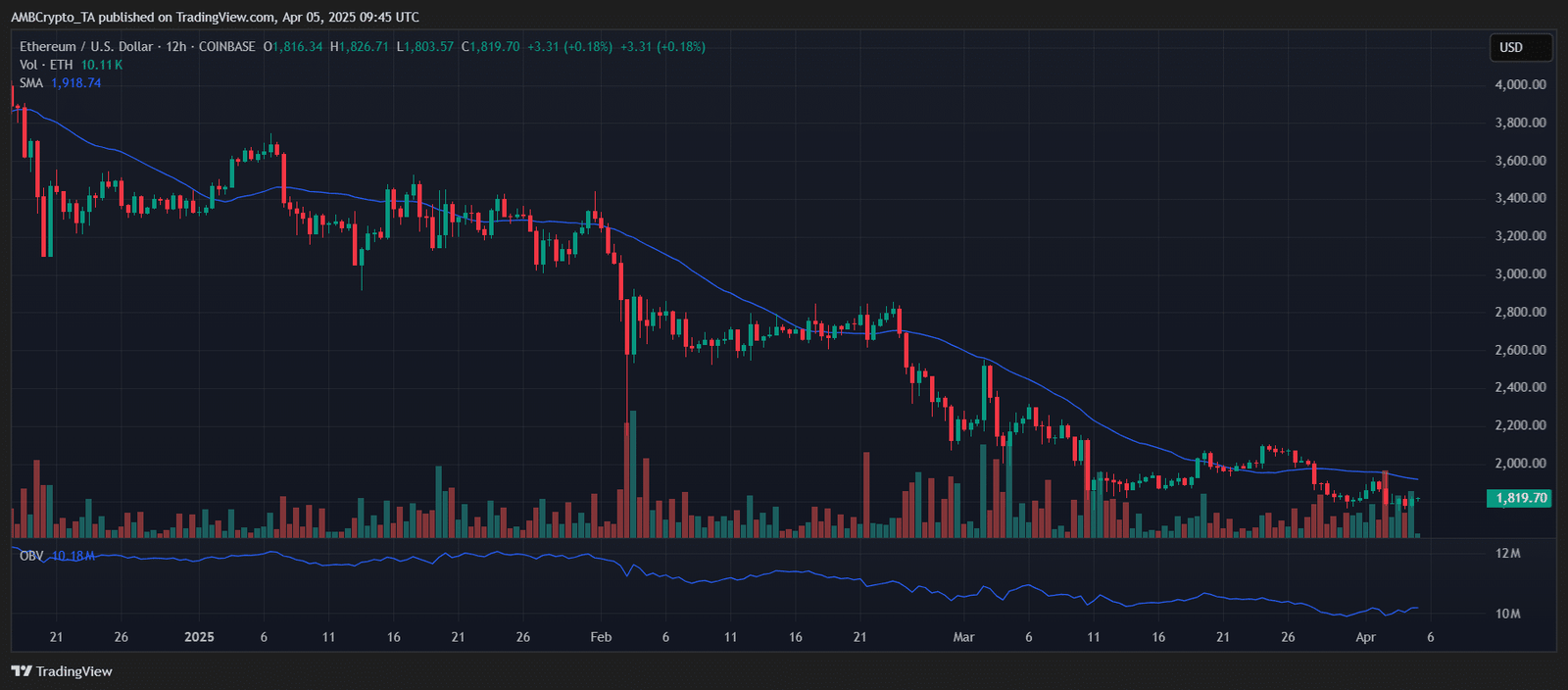Click the 4,000.00 price axis label

[x=1520, y=85]
